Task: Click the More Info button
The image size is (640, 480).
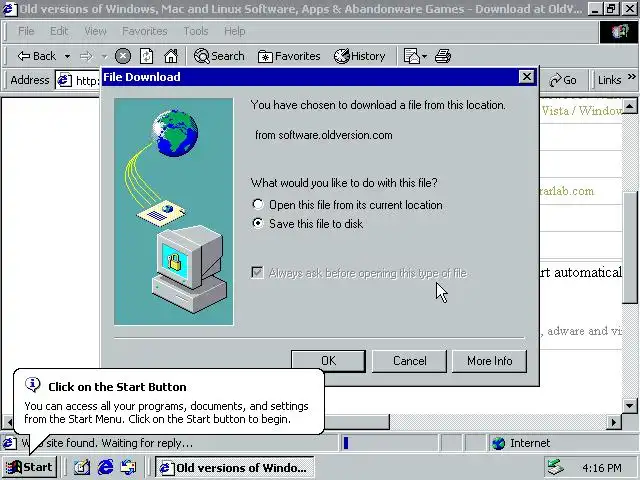Action: click(489, 361)
